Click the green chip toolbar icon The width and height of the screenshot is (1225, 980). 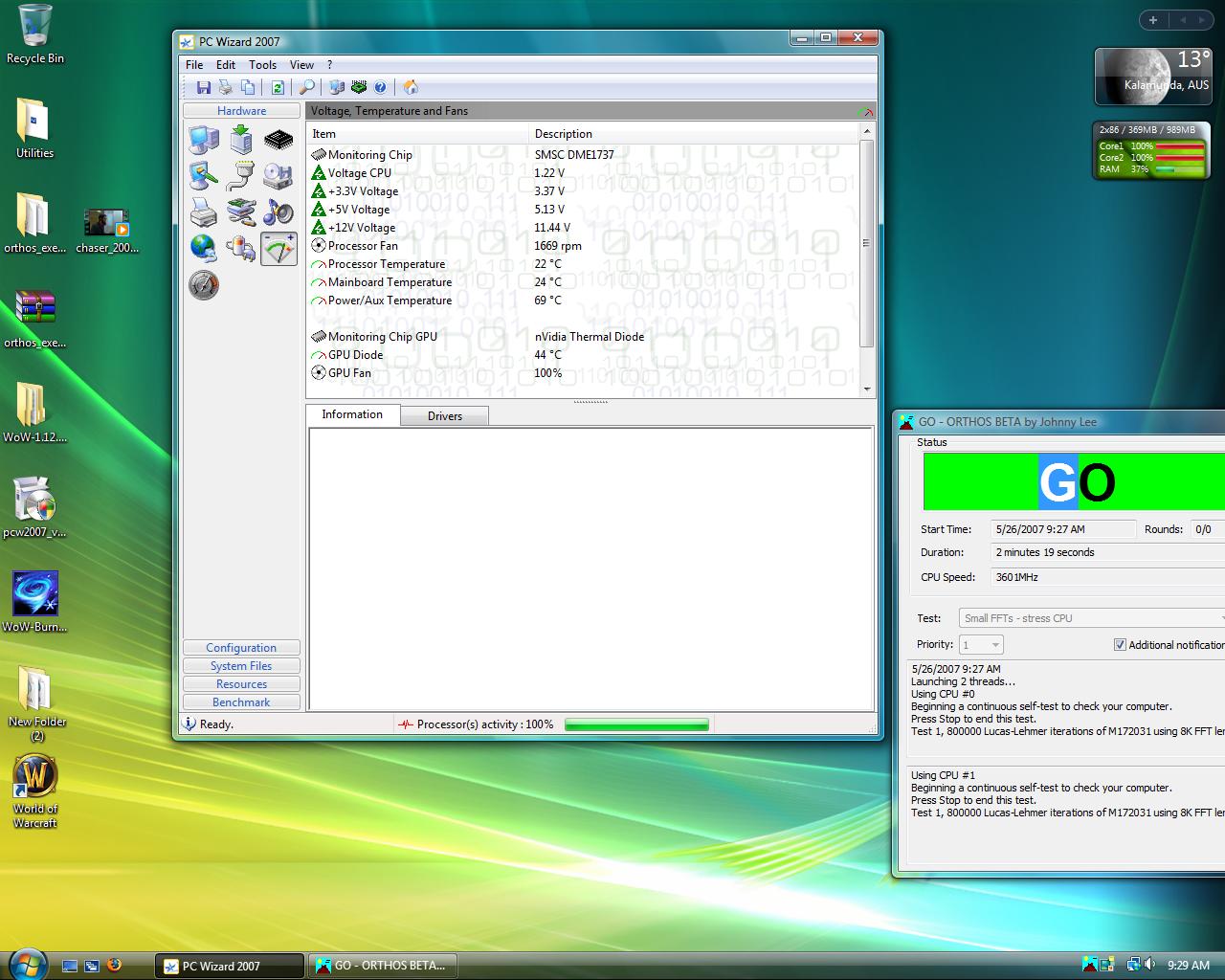(x=359, y=87)
